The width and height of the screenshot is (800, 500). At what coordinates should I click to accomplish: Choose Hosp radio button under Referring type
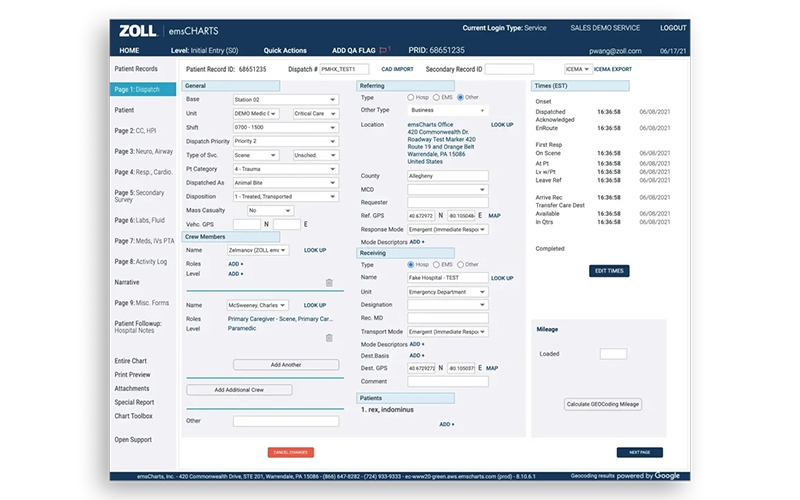coord(411,98)
